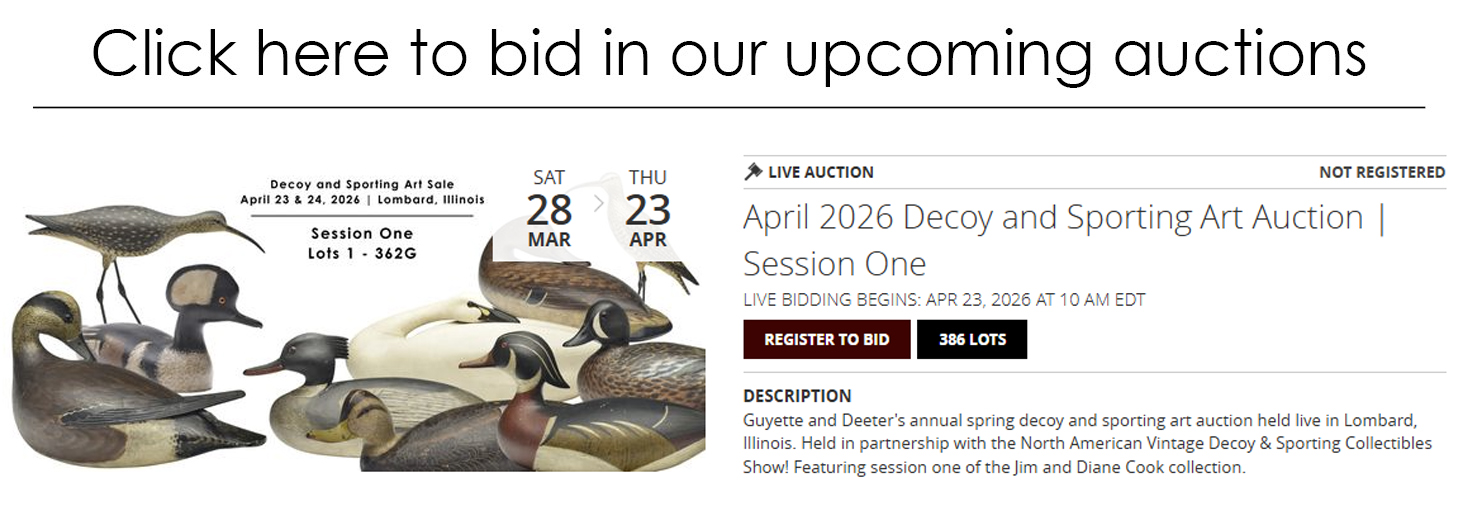Select the SAT 28 MAR start date
This screenshot has height=521, width=1458.
[x=549, y=209]
